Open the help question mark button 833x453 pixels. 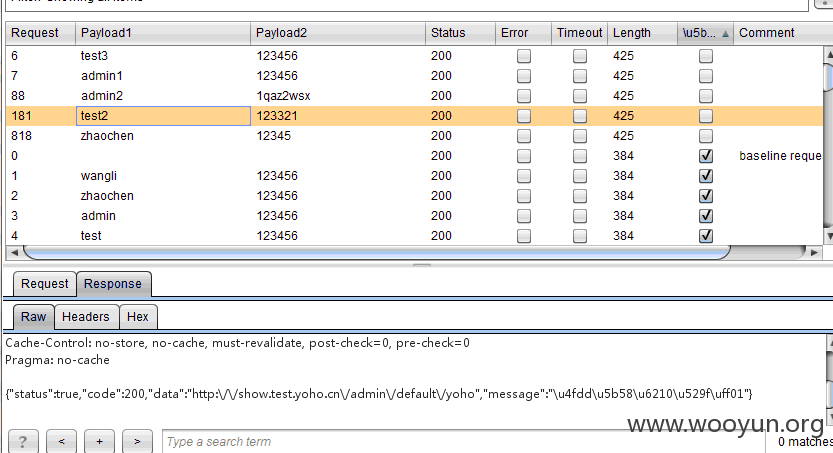23,441
